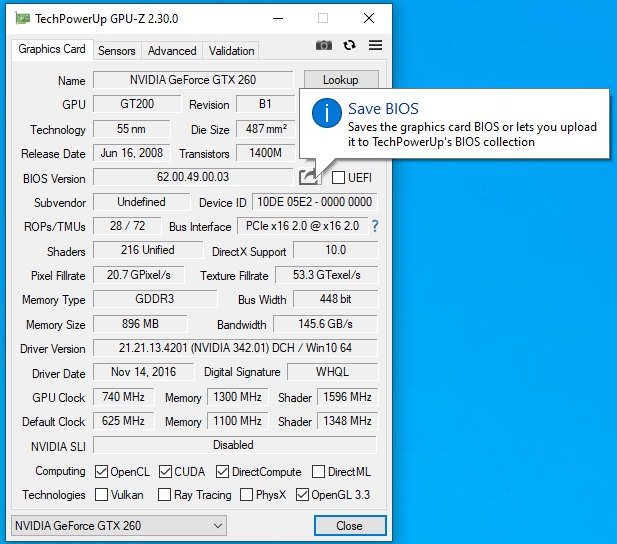617x544 pixels.
Task: Click the Default Clock Shader value 1348 MHz
Action: 347,421
